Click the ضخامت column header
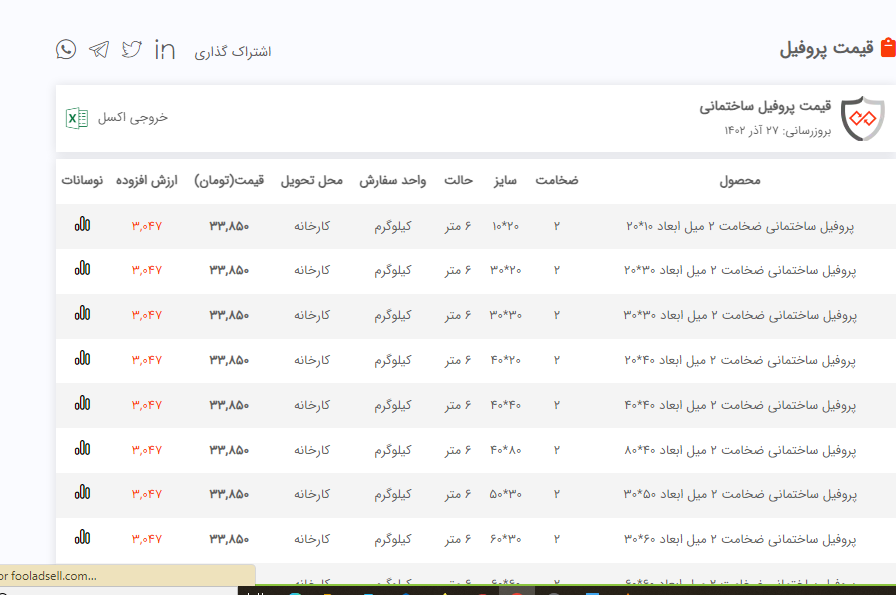 (556, 181)
